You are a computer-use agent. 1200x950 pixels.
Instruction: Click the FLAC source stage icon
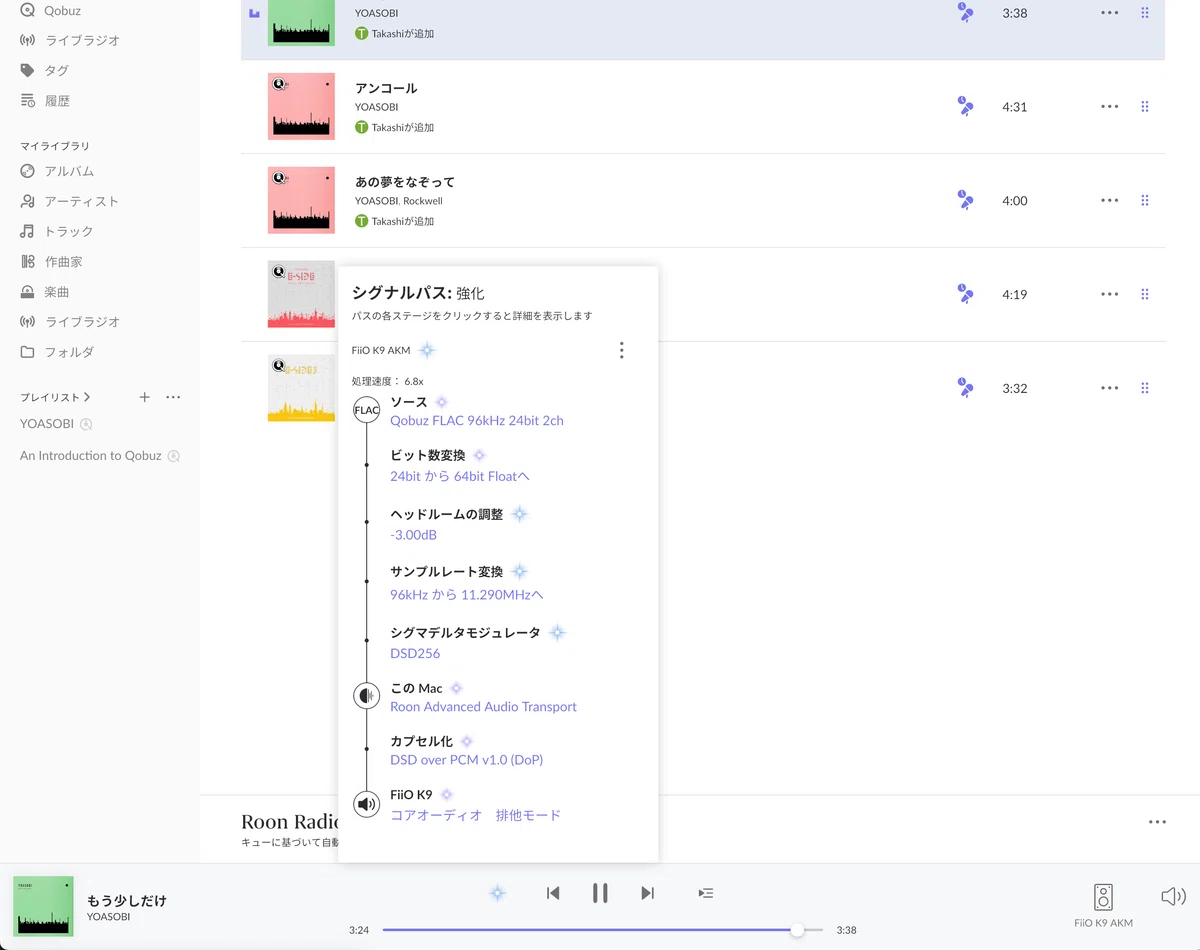pyautogui.click(x=367, y=410)
